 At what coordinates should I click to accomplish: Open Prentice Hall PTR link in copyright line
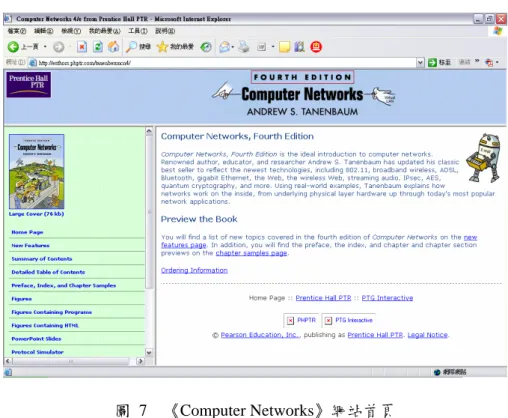click(x=375, y=335)
